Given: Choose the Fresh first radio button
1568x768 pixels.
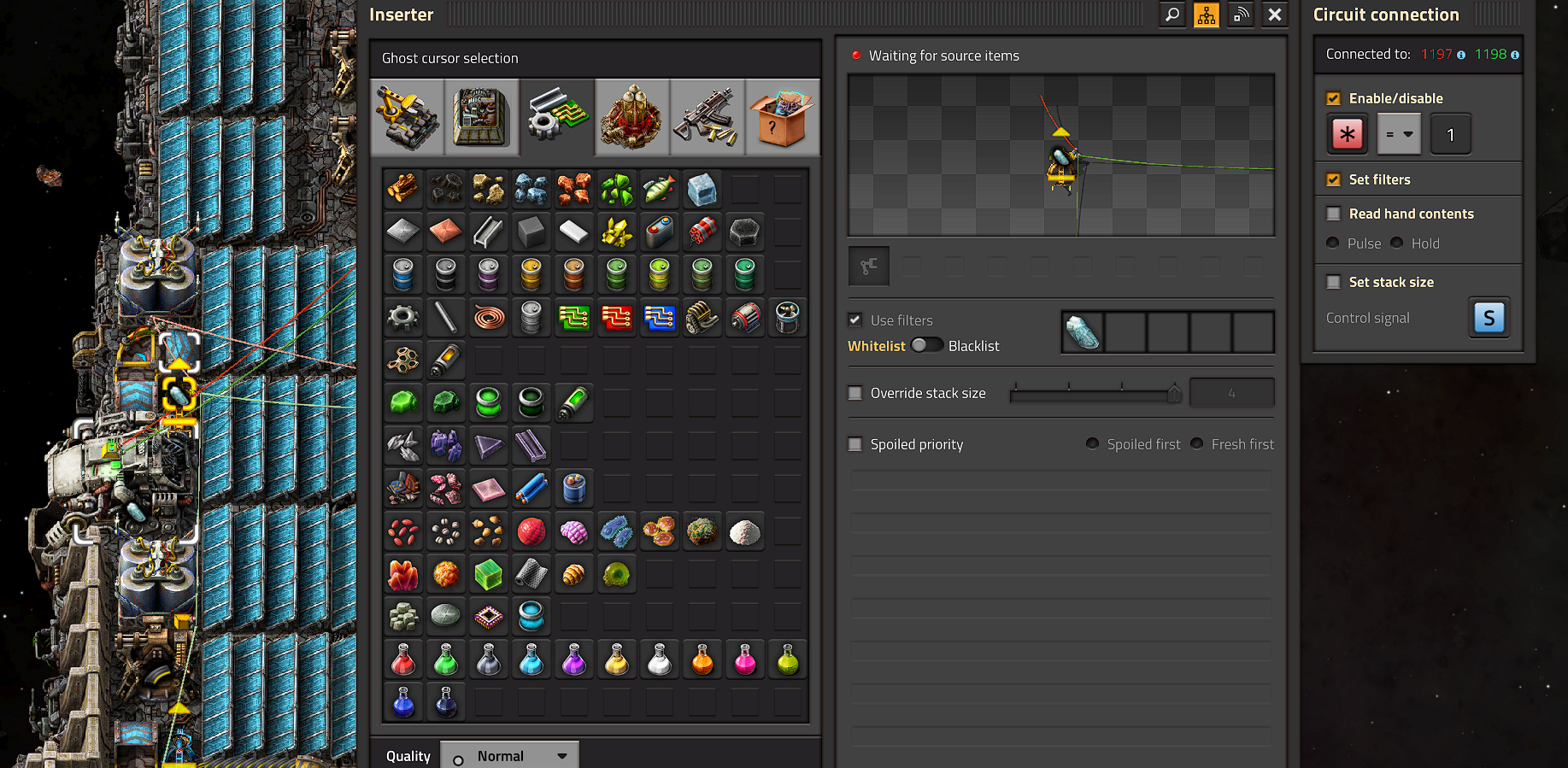Looking at the screenshot, I should click(1196, 443).
